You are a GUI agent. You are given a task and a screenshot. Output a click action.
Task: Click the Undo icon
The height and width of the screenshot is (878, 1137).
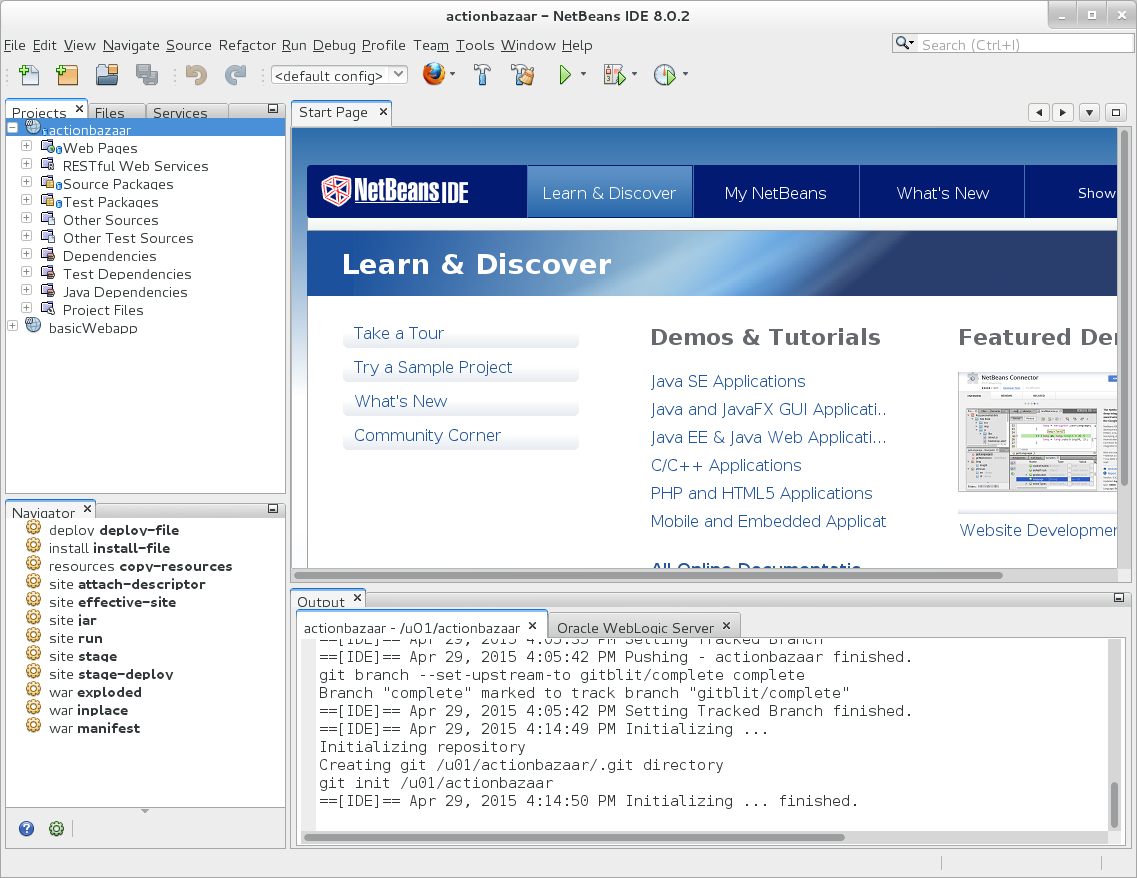click(x=197, y=74)
